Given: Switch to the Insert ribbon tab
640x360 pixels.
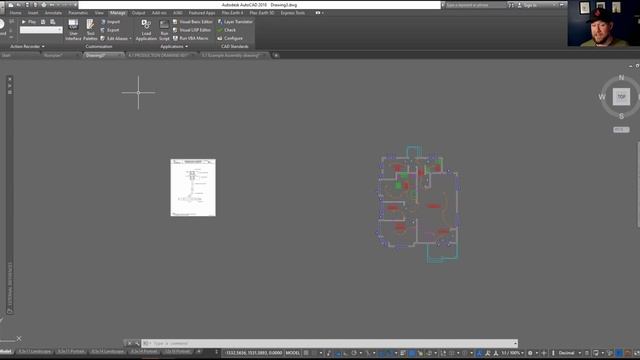Looking at the screenshot, I should (x=33, y=13).
